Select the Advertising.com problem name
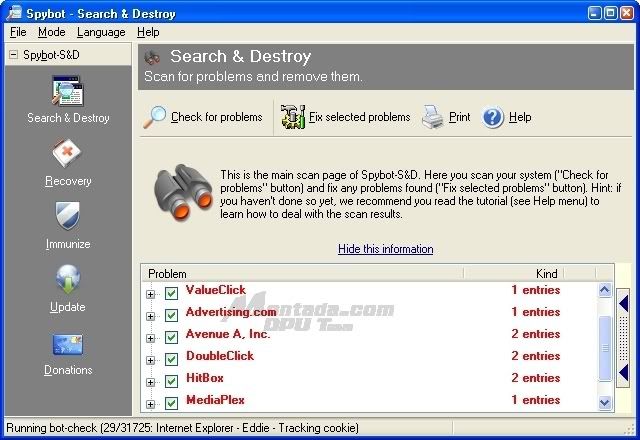This screenshot has width=640, height=440. (x=231, y=312)
